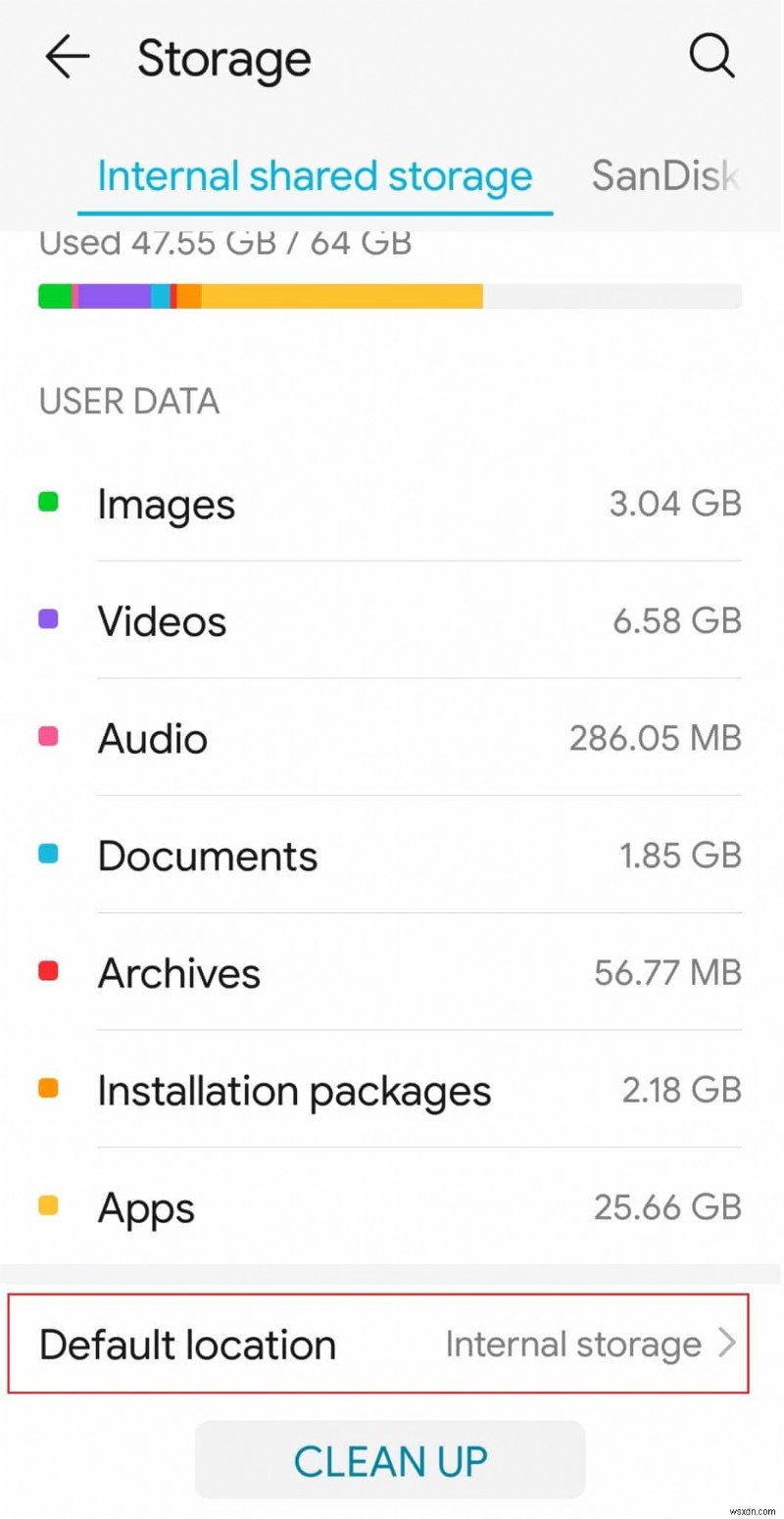
Task: Click the orange Installation packages dot
Action: (x=49, y=1089)
